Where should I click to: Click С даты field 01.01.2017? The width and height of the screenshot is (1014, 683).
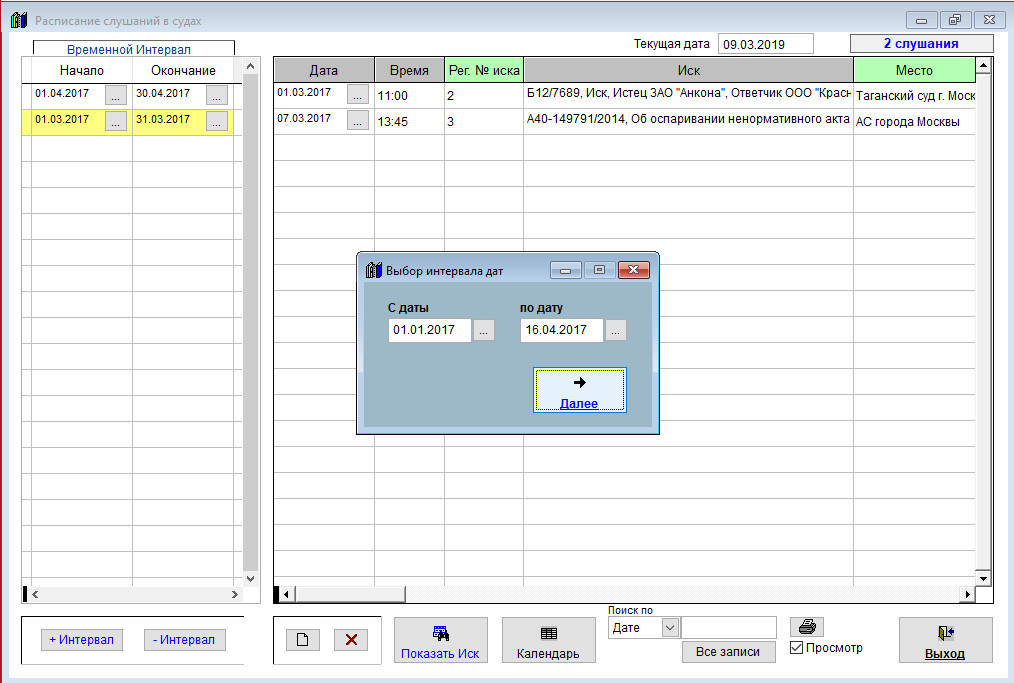point(429,330)
